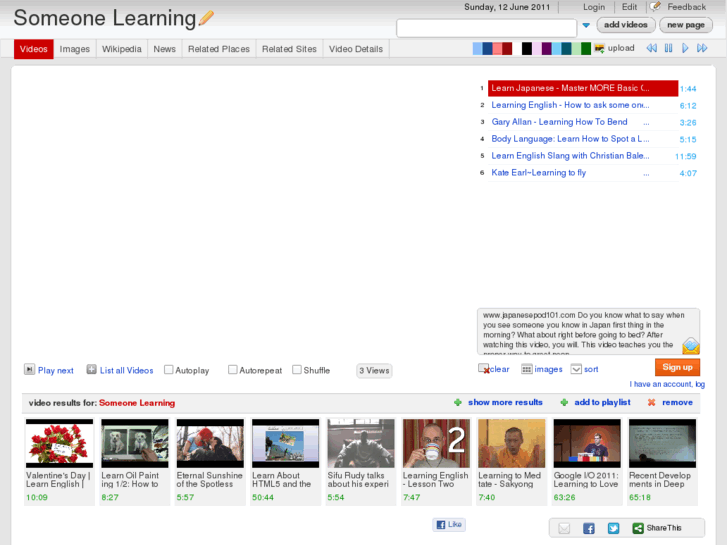The width and height of the screenshot is (727, 545).
Task: Open the Valentine's Day Learn English thumbnail
Action: click(x=59, y=443)
